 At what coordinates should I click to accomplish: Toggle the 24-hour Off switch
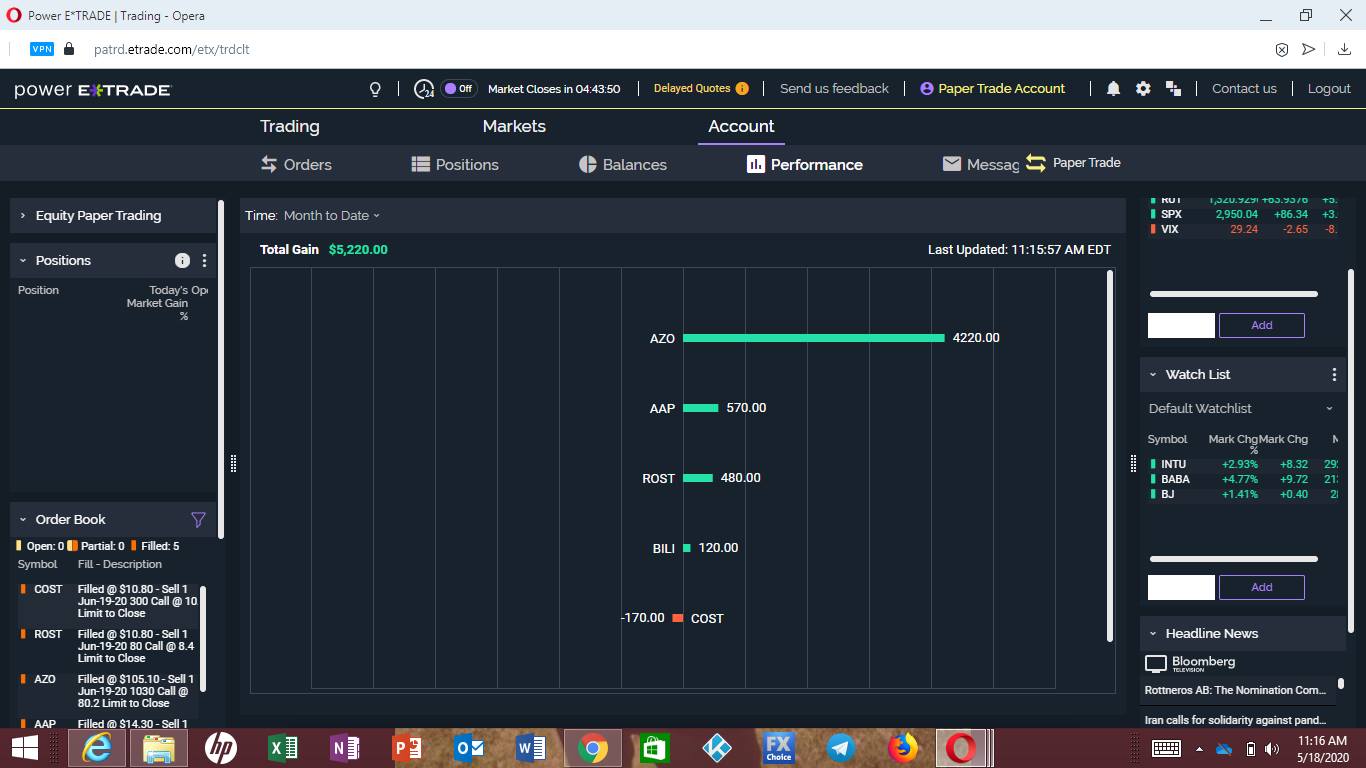[459, 88]
